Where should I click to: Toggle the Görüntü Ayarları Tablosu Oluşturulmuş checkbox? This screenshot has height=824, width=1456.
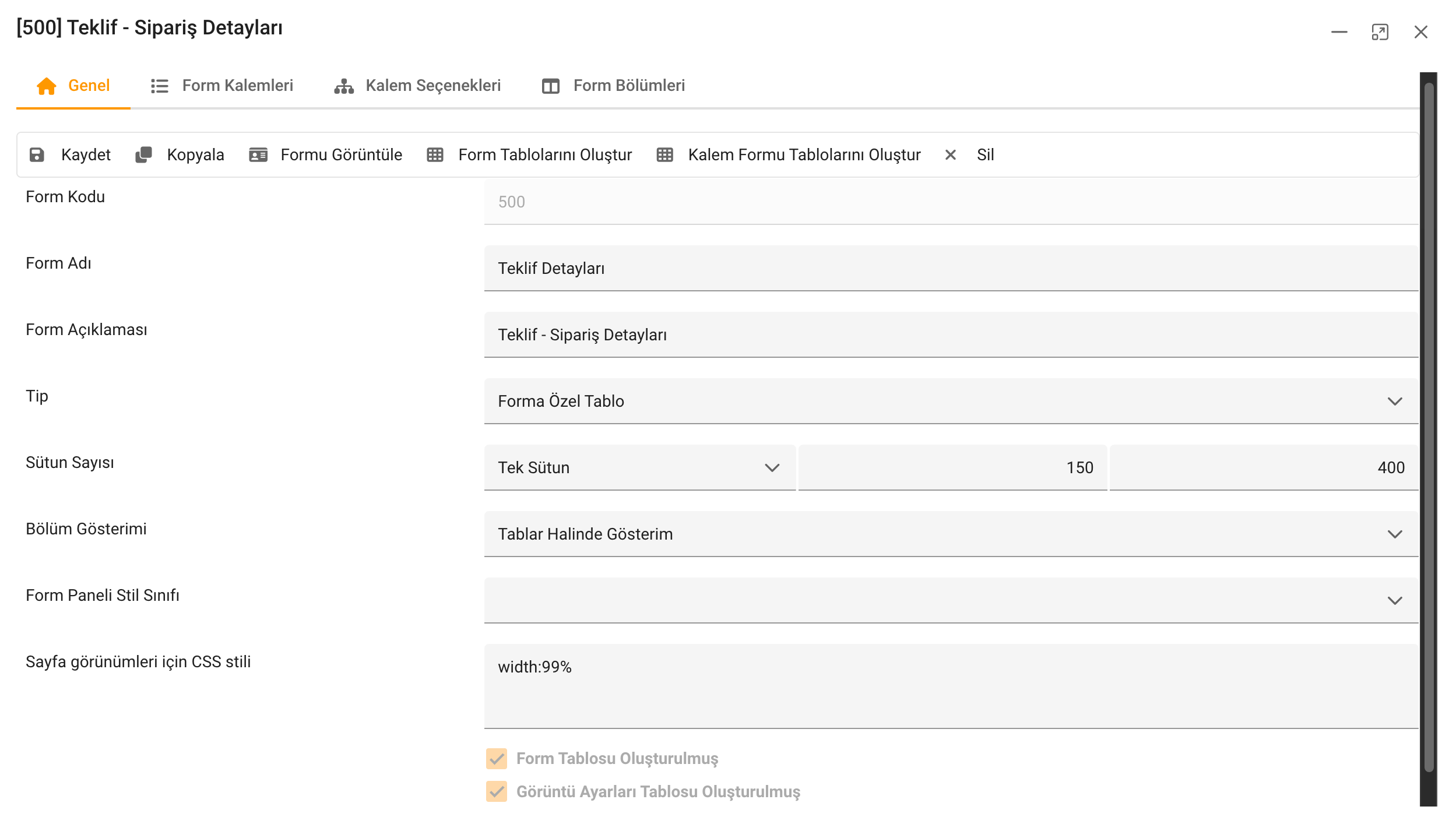point(496,793)
